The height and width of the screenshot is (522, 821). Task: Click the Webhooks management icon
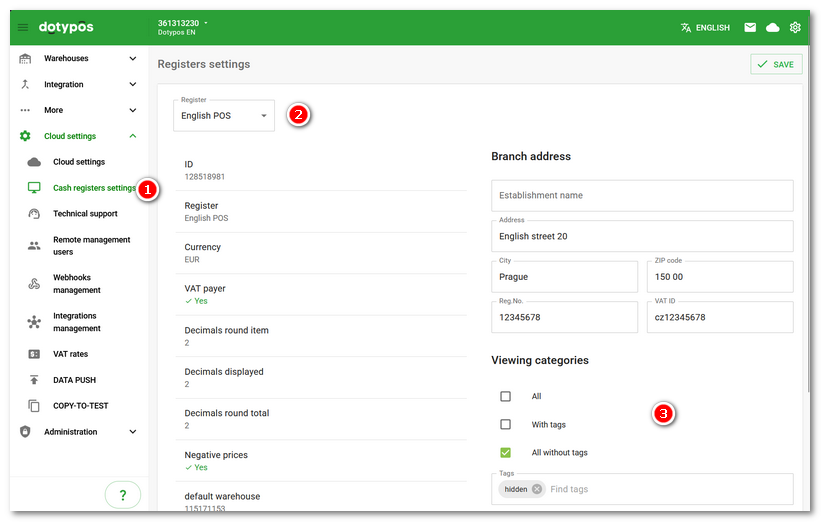(34, 284)
